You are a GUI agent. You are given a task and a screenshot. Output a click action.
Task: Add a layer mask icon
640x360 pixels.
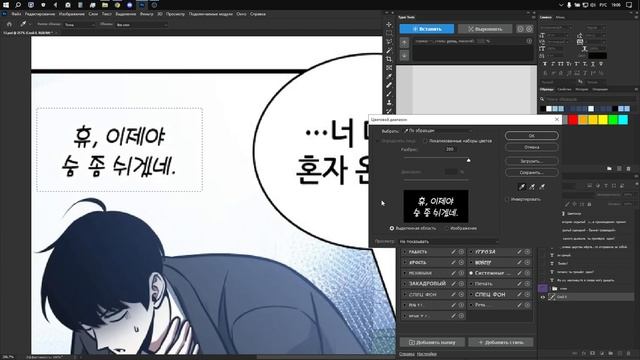(593, 353)
